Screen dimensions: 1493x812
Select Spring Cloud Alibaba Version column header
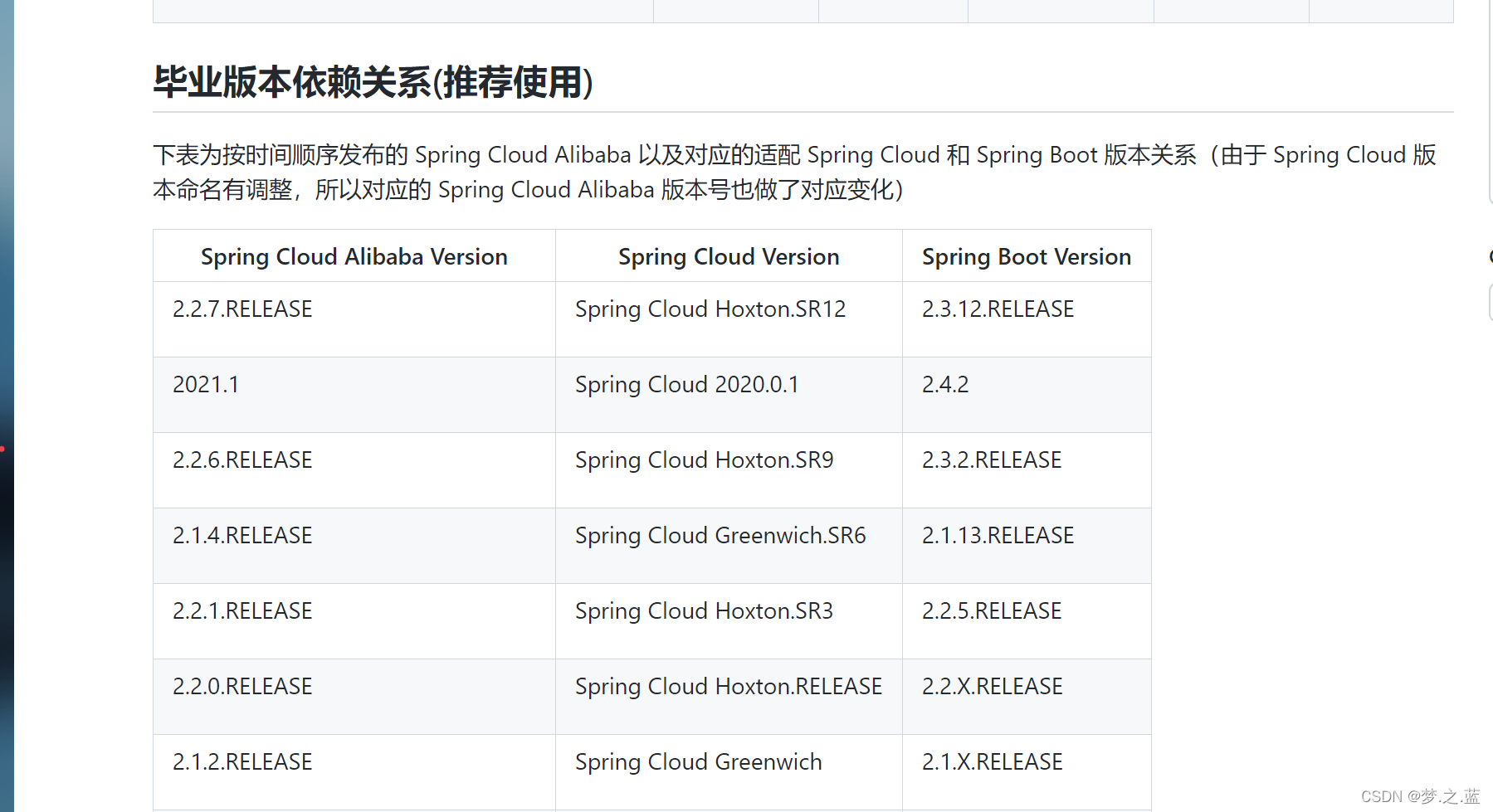[354, 256]
